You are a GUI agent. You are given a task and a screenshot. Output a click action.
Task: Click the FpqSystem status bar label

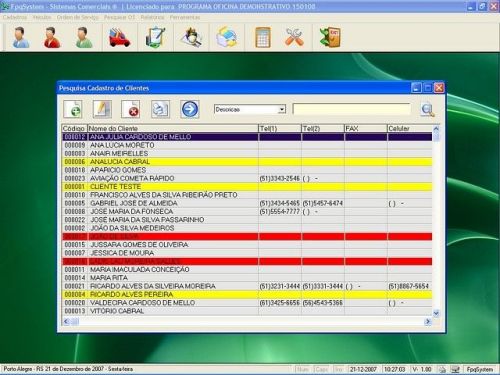pyautogui.click(x=480, y=369)
